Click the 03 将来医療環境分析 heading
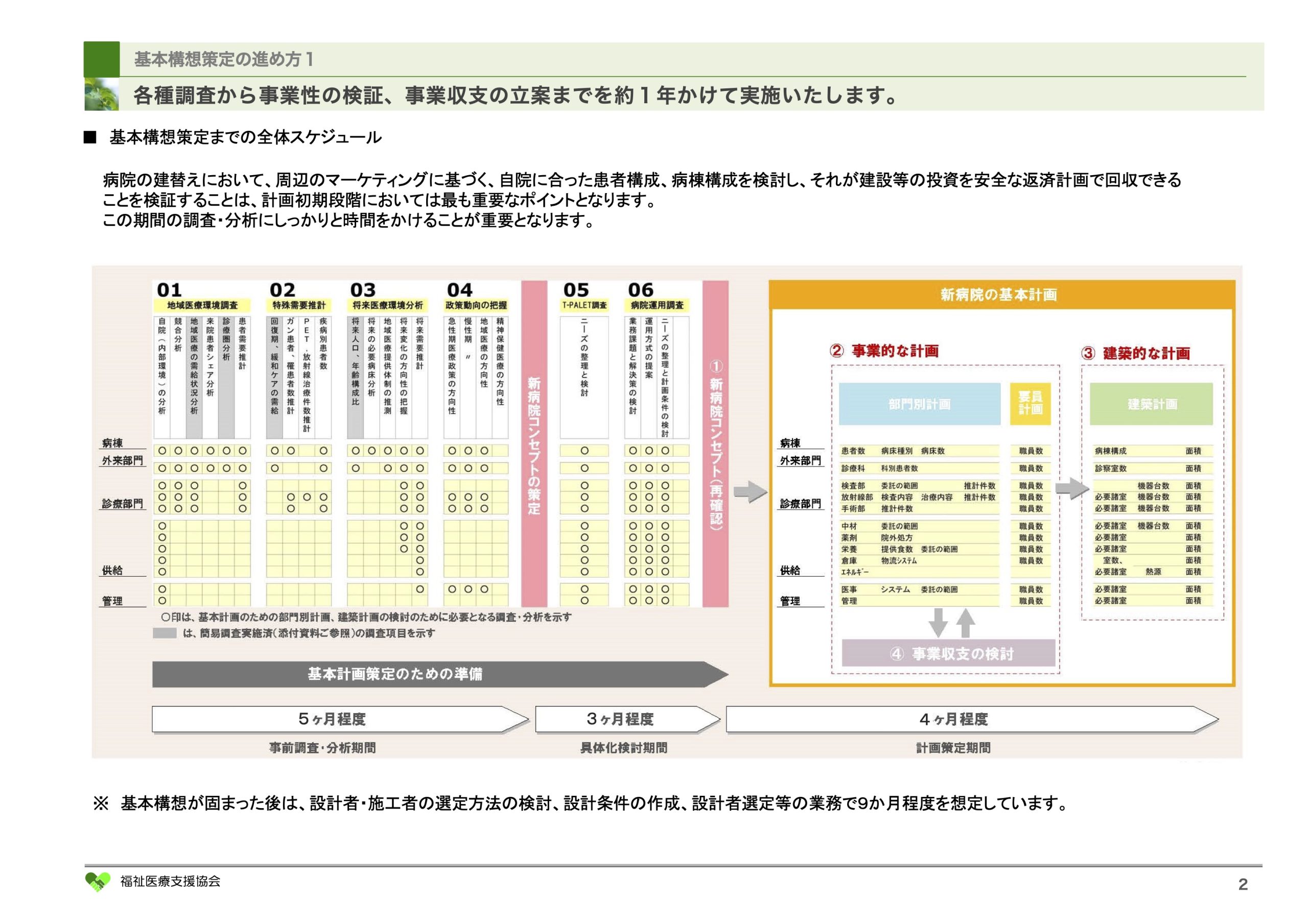Screen dimensions: 1308x924 tap(387, 297)
